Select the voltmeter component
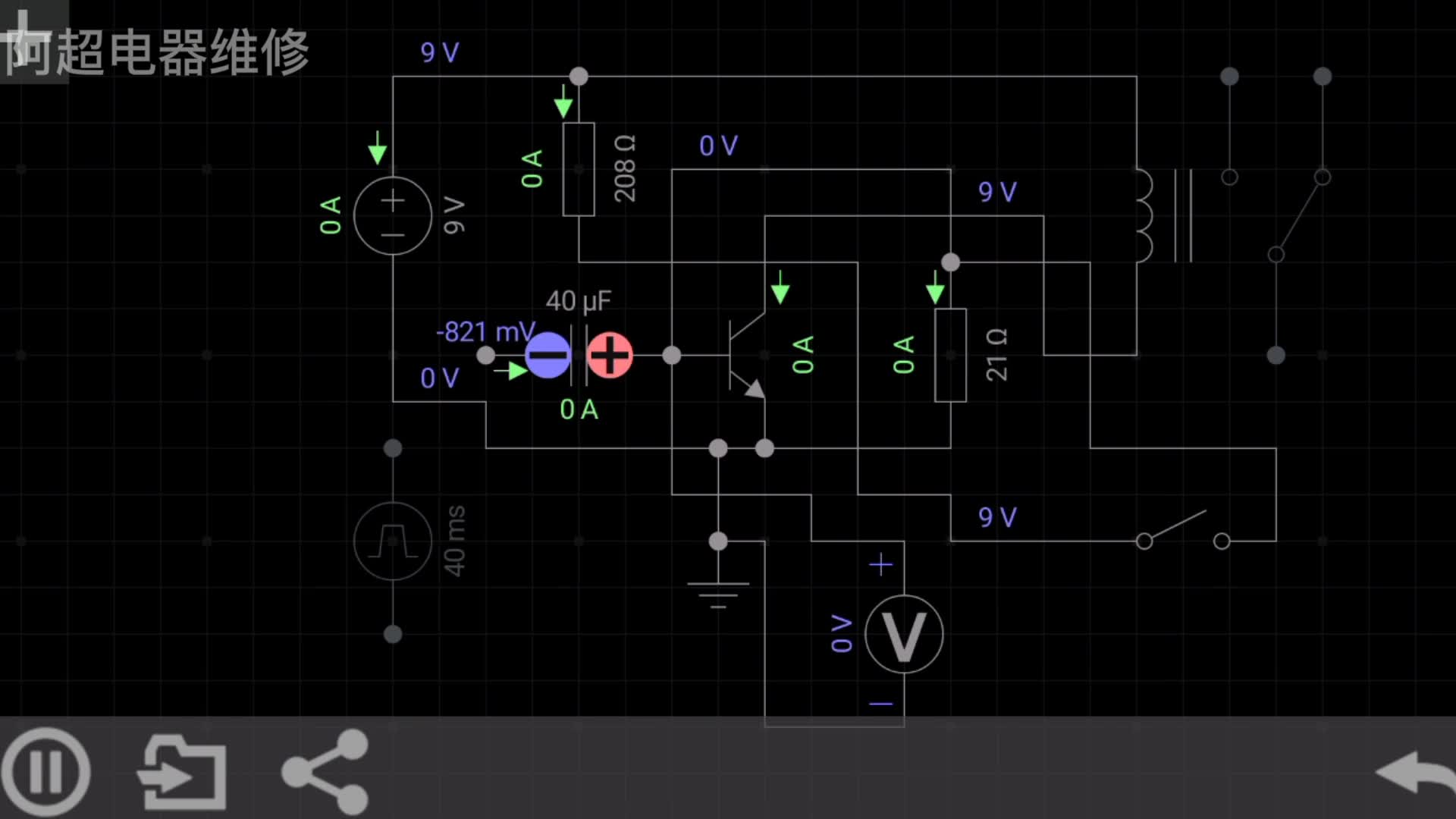Viewport: 1456px width, 819px height. [x=904, y=634]
